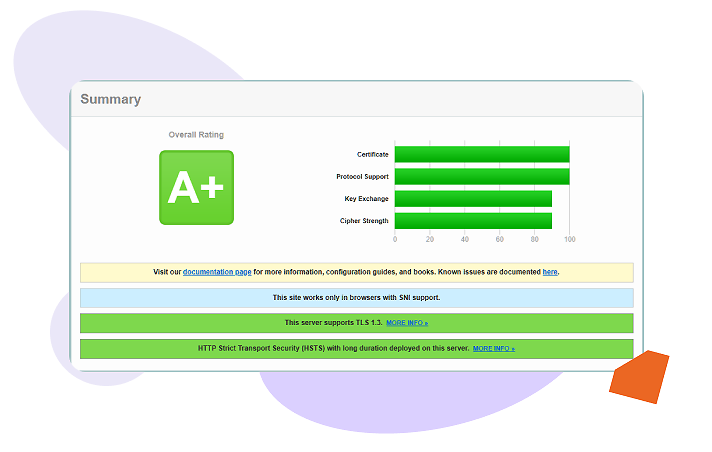Click the A+ overall rating badge
Viewport: 712px width, 452px height.
pos(196,187)
